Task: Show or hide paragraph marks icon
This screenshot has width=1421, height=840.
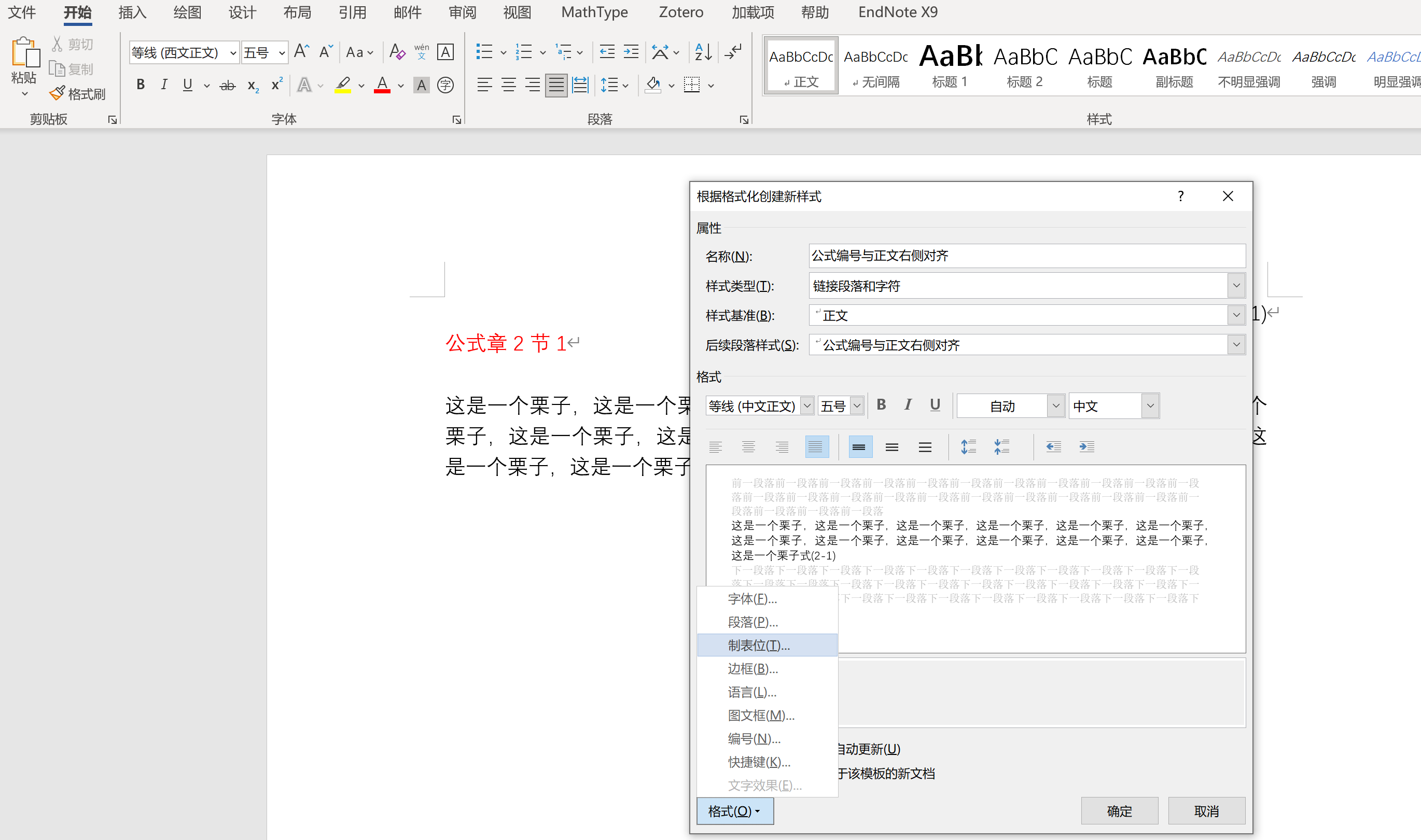Action: click(733, 52)
